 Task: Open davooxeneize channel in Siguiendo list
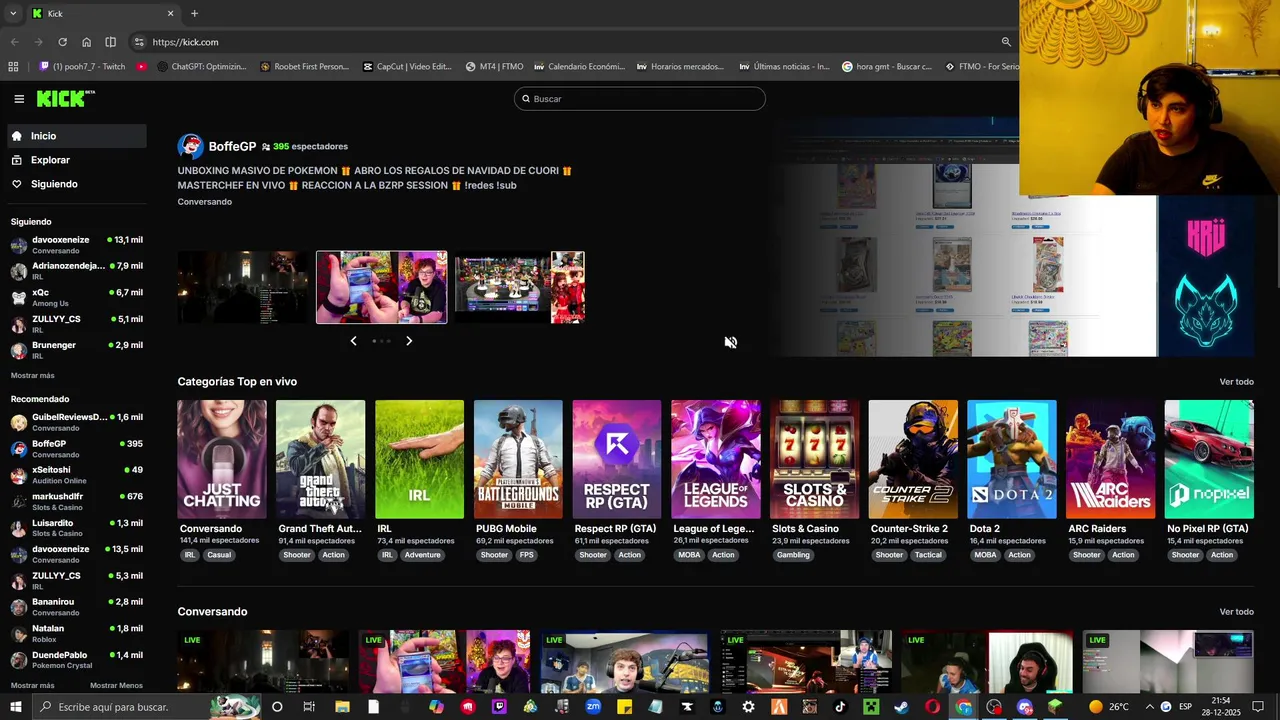[x=76, y=245]
